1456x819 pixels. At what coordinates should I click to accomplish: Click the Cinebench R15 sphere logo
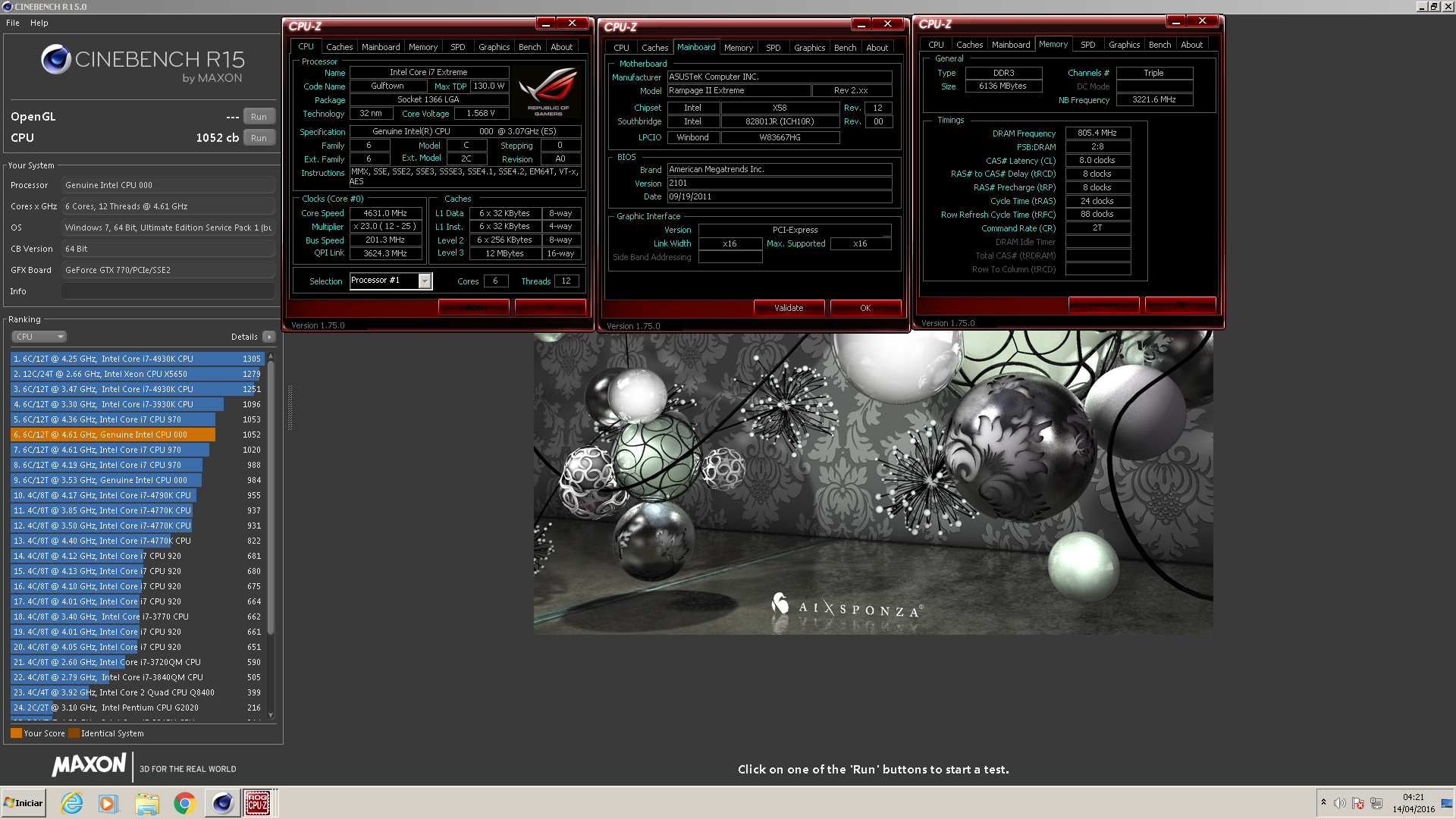click(x=55, y=59)
